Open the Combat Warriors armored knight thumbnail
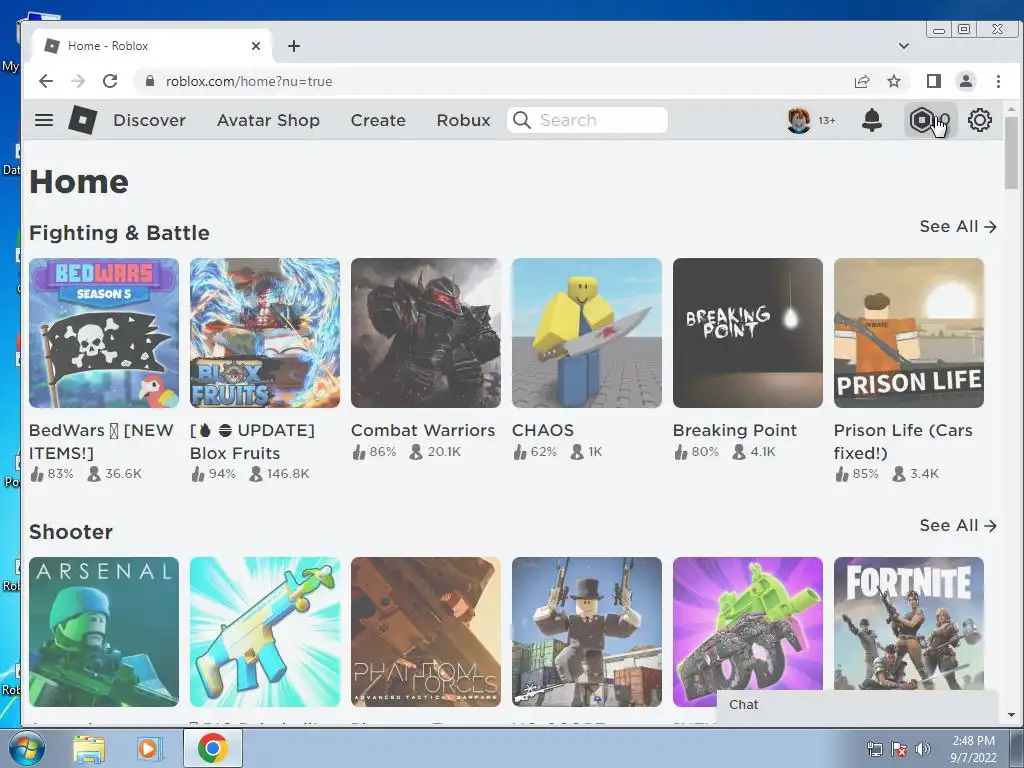Viewport: 1024px width, 768px height. tap(426, 333)
